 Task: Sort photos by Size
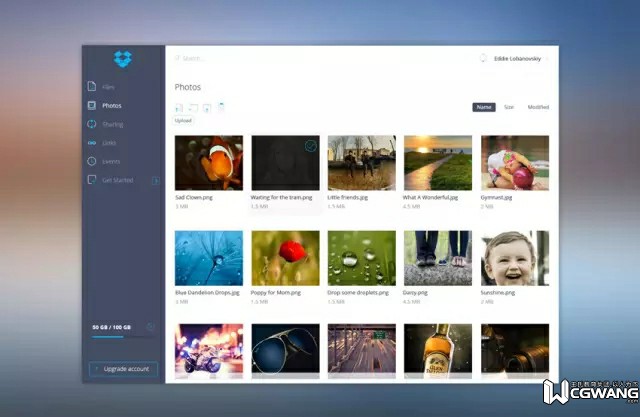tap(509, 107)
